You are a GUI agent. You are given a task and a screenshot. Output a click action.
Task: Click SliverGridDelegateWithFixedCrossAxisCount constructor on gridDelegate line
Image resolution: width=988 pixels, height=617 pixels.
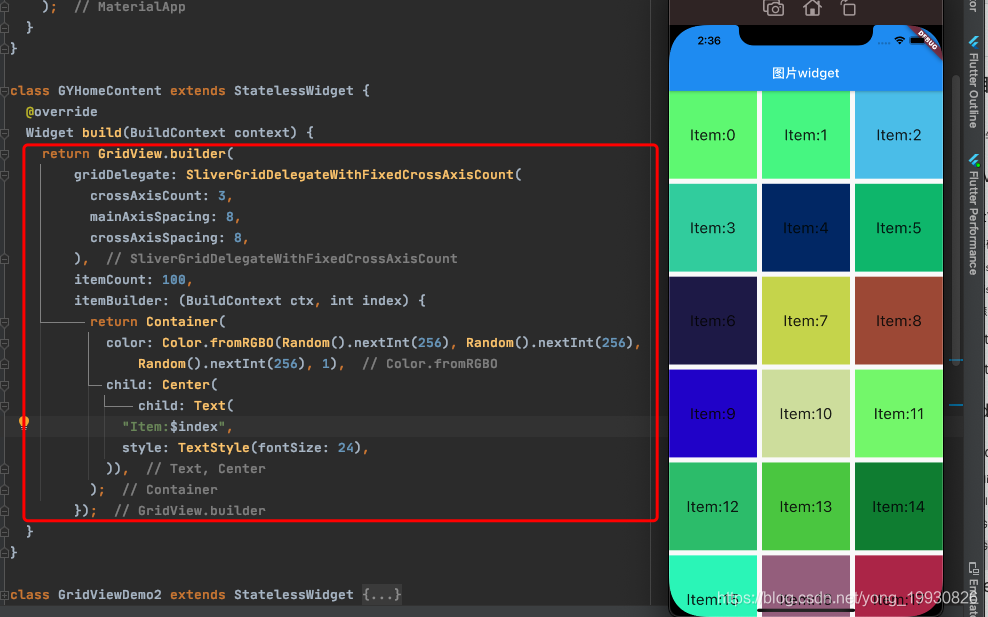click(350, 175)
